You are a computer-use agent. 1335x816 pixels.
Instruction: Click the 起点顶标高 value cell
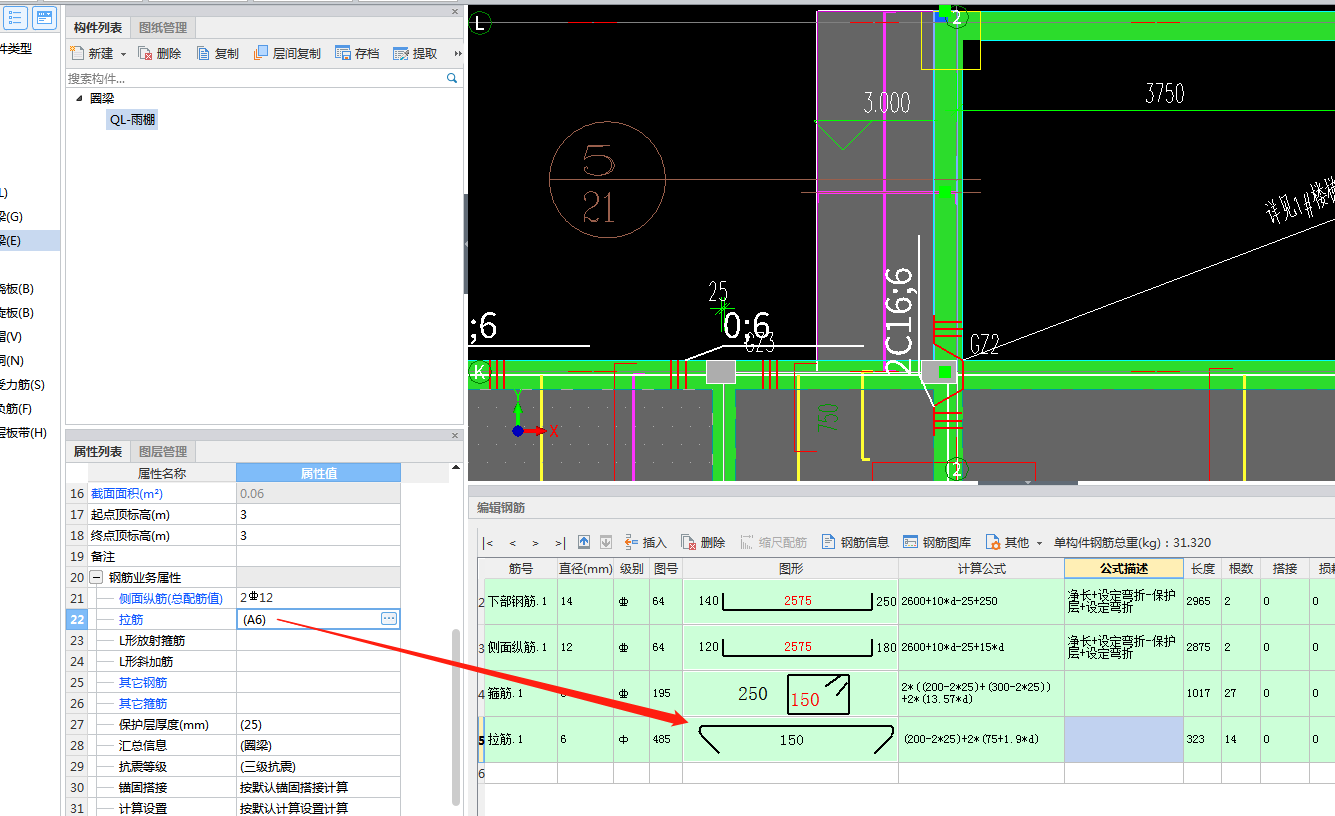point(318,514)
